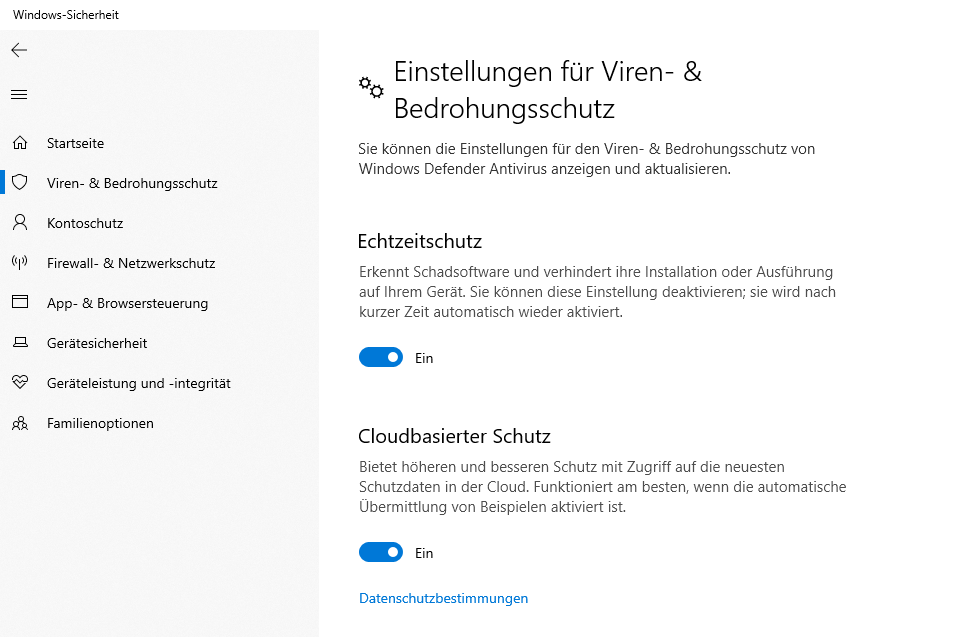Open Kontoschutz section

click(85, 223)
